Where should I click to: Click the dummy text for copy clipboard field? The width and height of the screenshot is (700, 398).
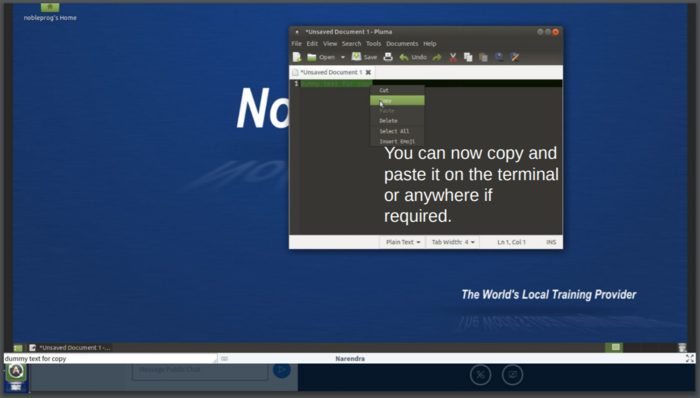pyautogui.click(x=110, y=358)
